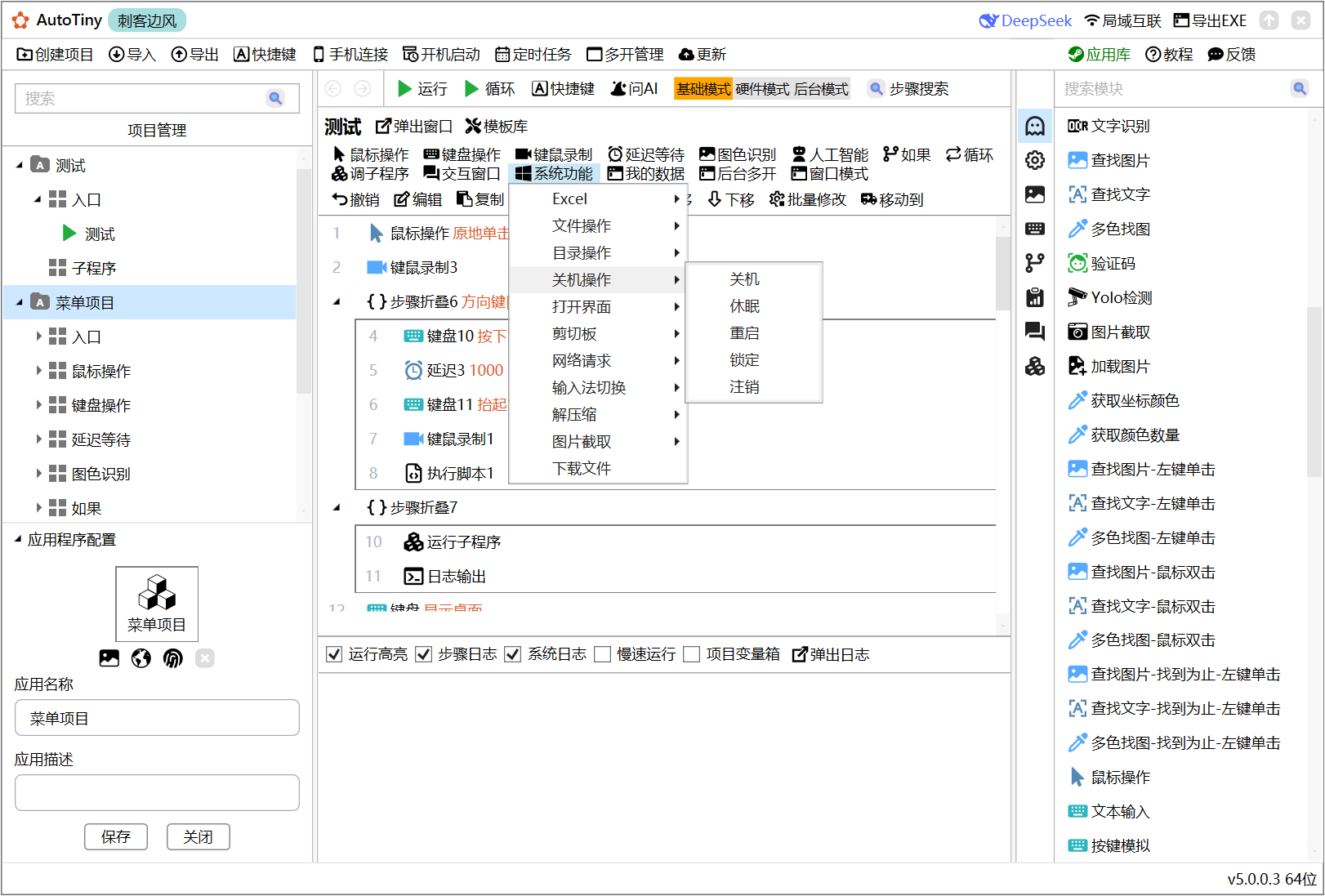Open the gear settings category in sidebar
This screenshot has height=896, width=1325.
1035,160
